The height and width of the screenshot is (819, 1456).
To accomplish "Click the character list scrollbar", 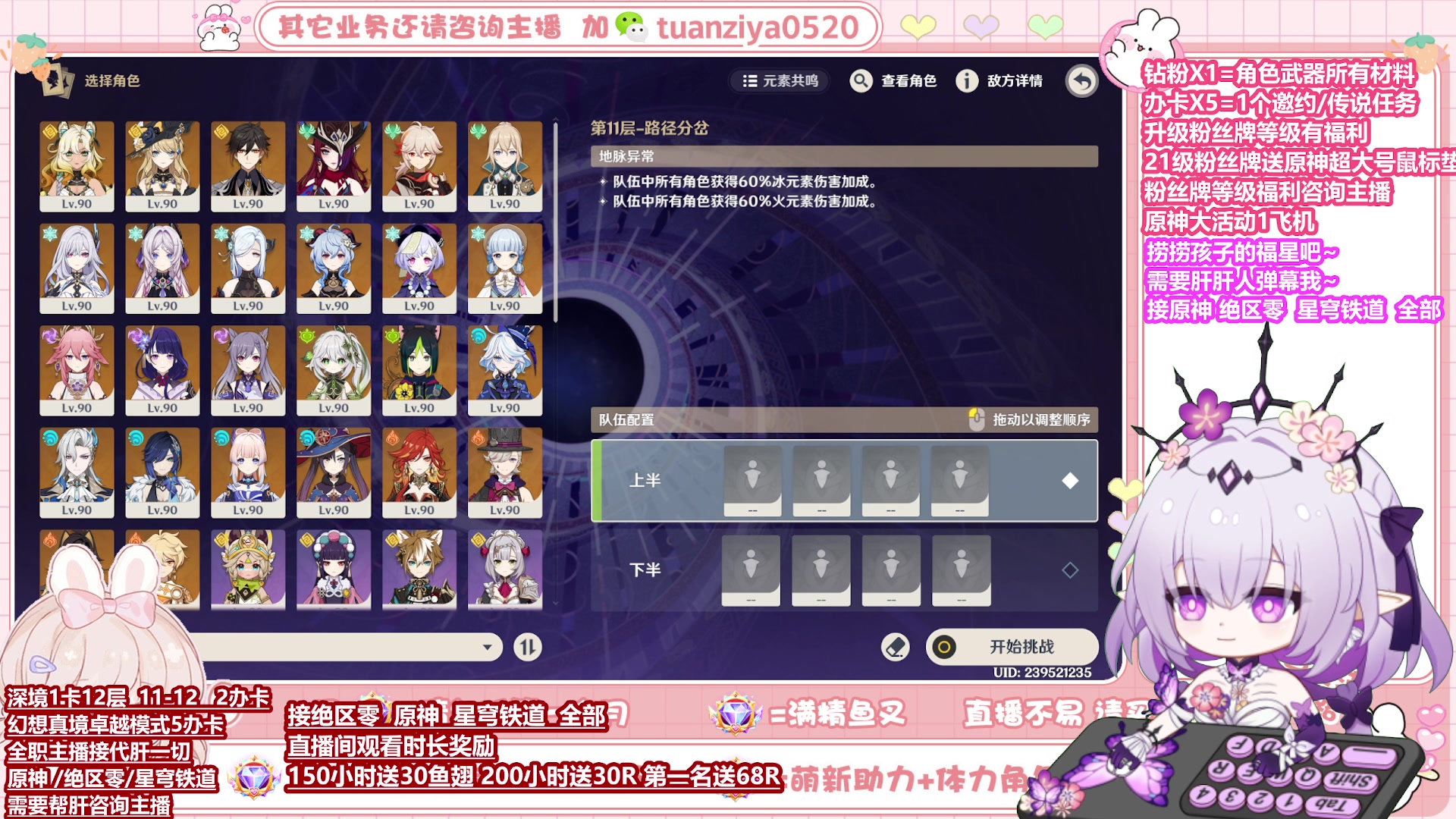I will (x=555, y=220).
